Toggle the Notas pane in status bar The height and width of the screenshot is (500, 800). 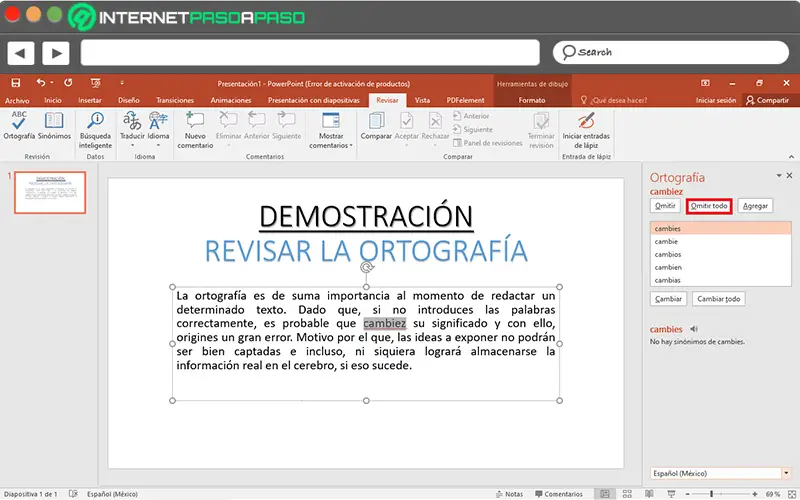[508, 494]
